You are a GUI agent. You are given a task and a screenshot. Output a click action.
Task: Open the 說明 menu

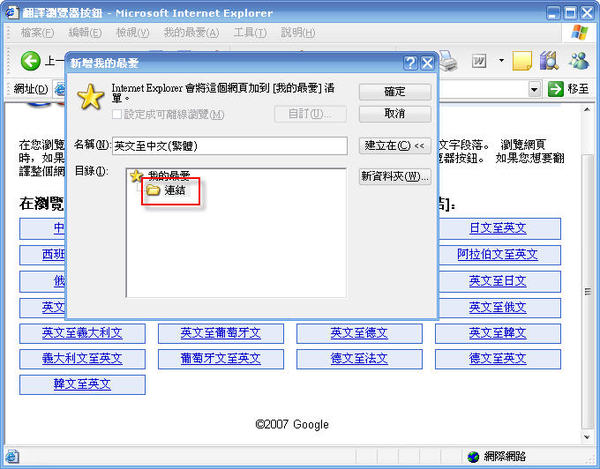pyautogui.click(x=298, y=33)
